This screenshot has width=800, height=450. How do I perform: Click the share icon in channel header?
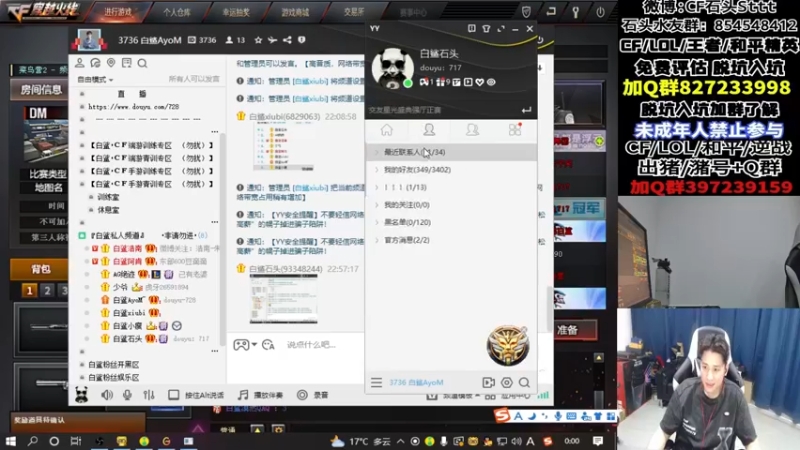coord(287,40)
